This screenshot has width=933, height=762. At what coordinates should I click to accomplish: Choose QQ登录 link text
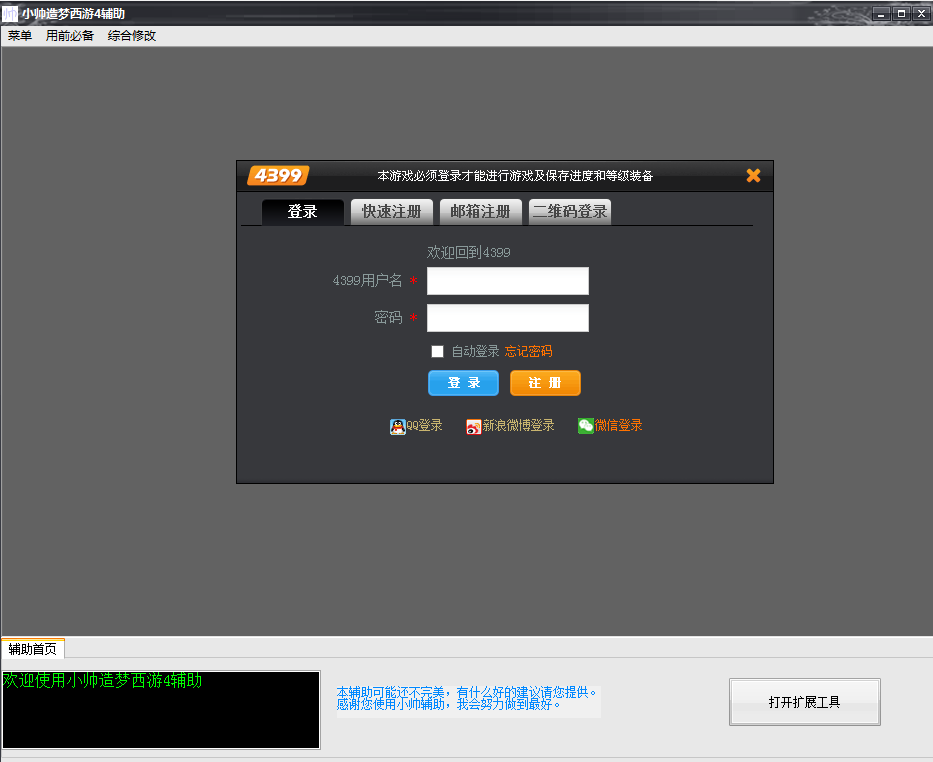point(424,425)
